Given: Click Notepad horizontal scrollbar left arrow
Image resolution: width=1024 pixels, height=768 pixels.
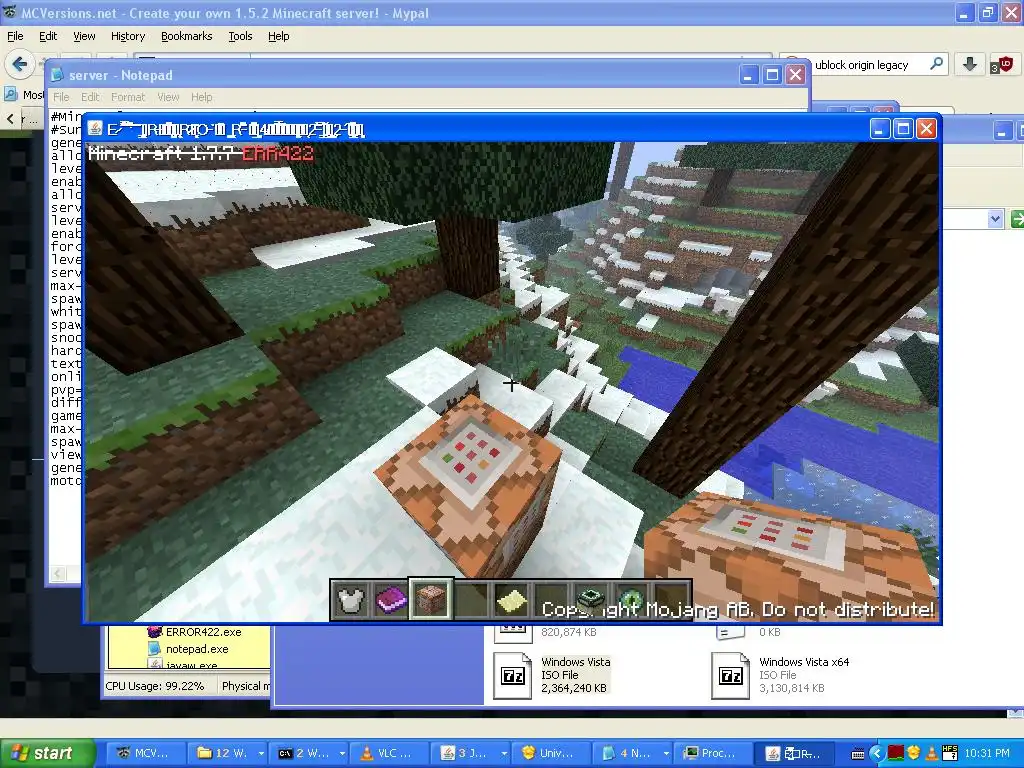Looking at the screenshot, I should tap(58, 573).
